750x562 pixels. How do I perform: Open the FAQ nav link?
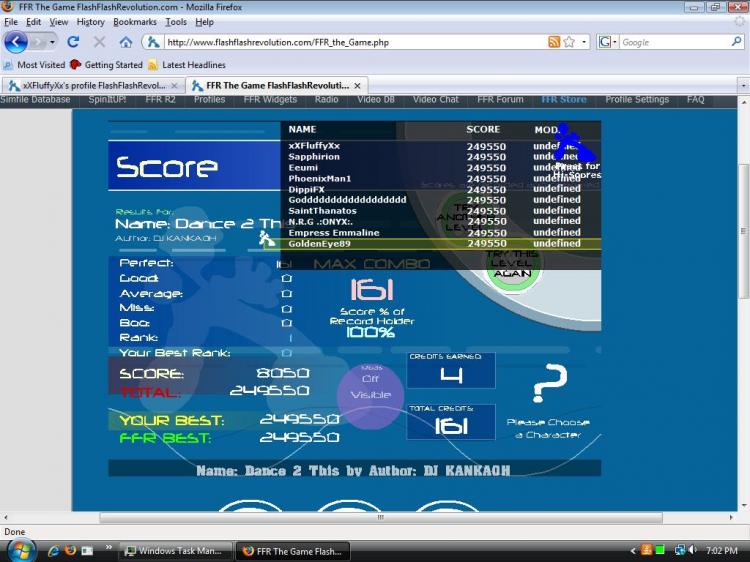coord(695,99)
